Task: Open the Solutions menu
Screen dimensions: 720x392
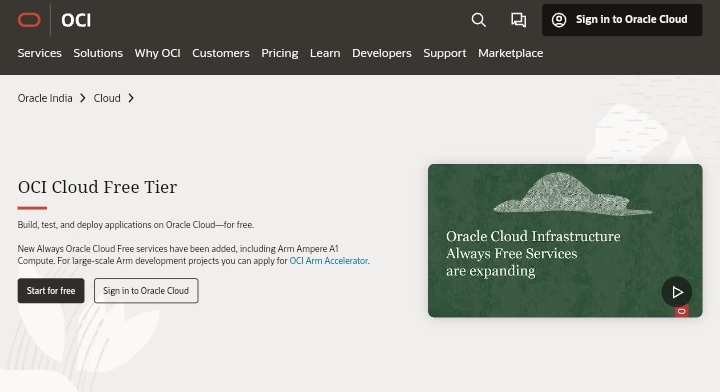Action: point(98,53)
